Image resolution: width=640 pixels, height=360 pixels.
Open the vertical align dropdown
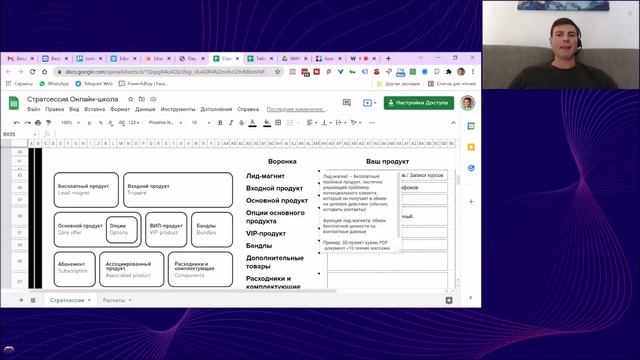(326, 122)
